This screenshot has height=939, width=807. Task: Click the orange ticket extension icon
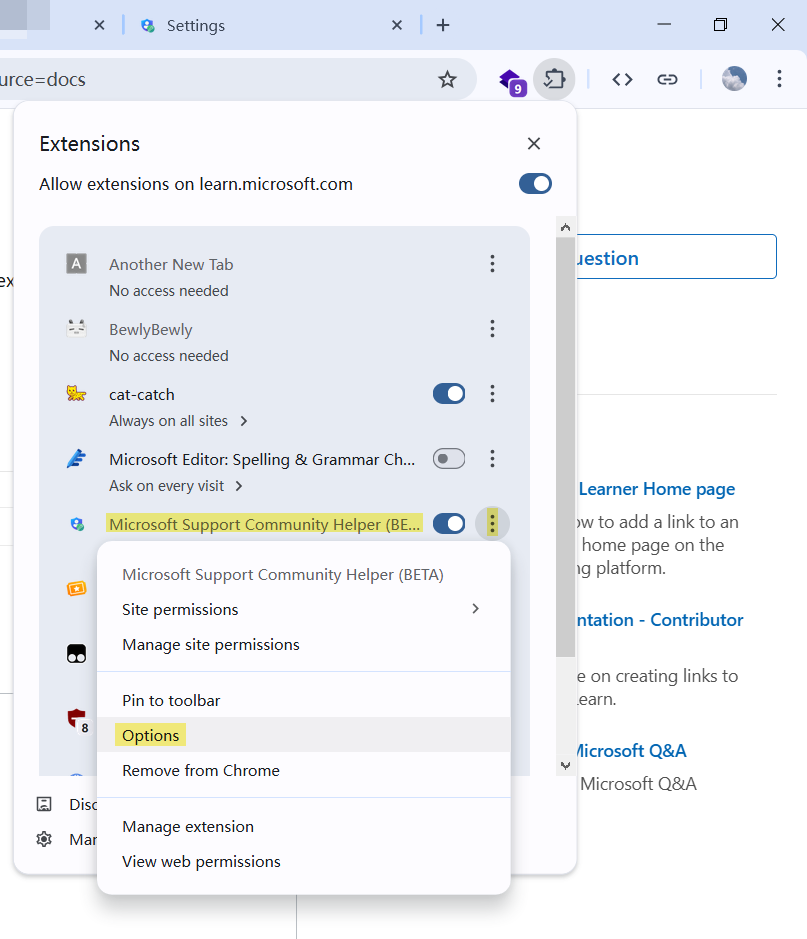coord(76,589)
